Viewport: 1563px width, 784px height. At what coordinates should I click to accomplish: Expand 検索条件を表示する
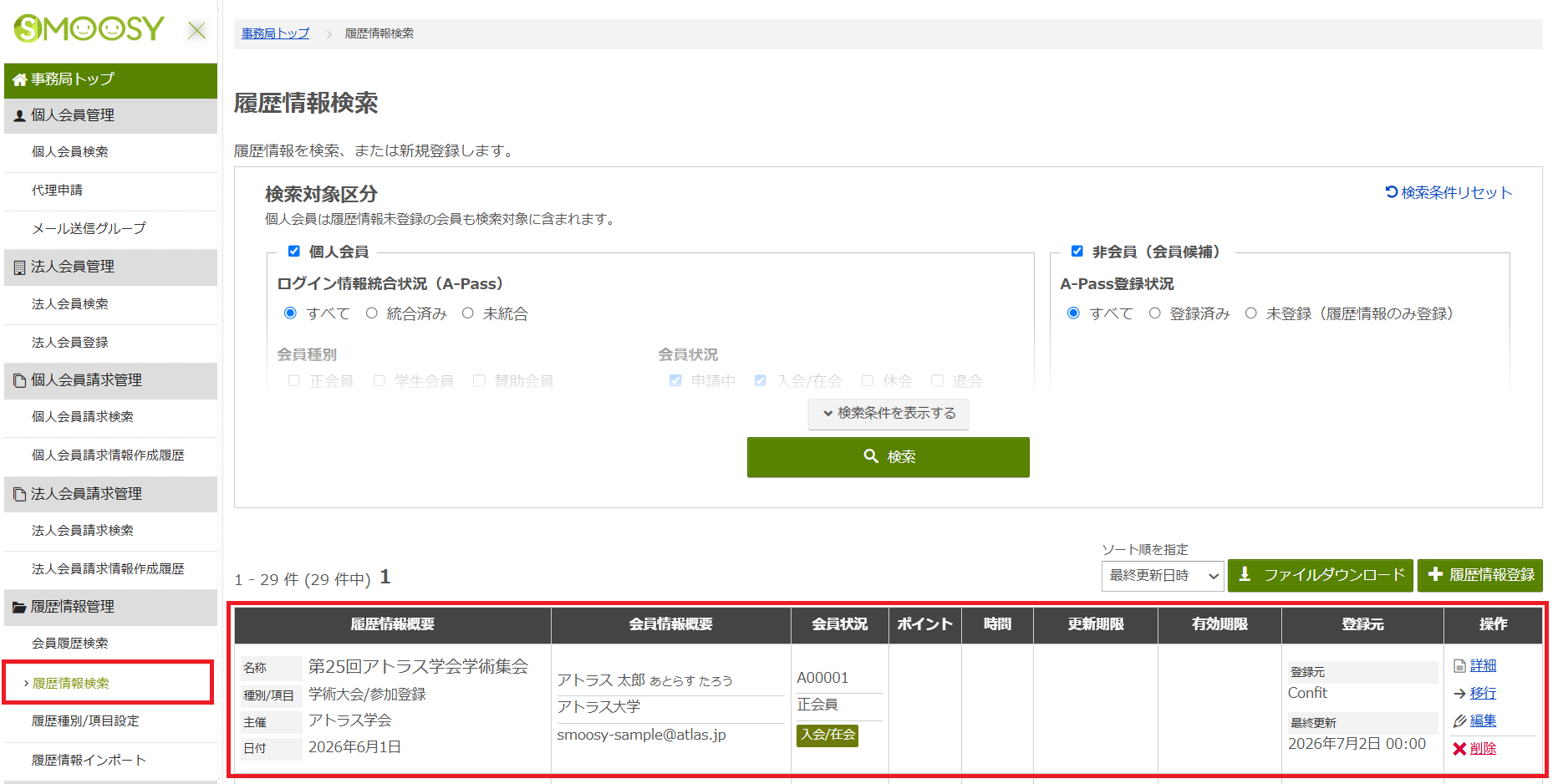point(888,414)
